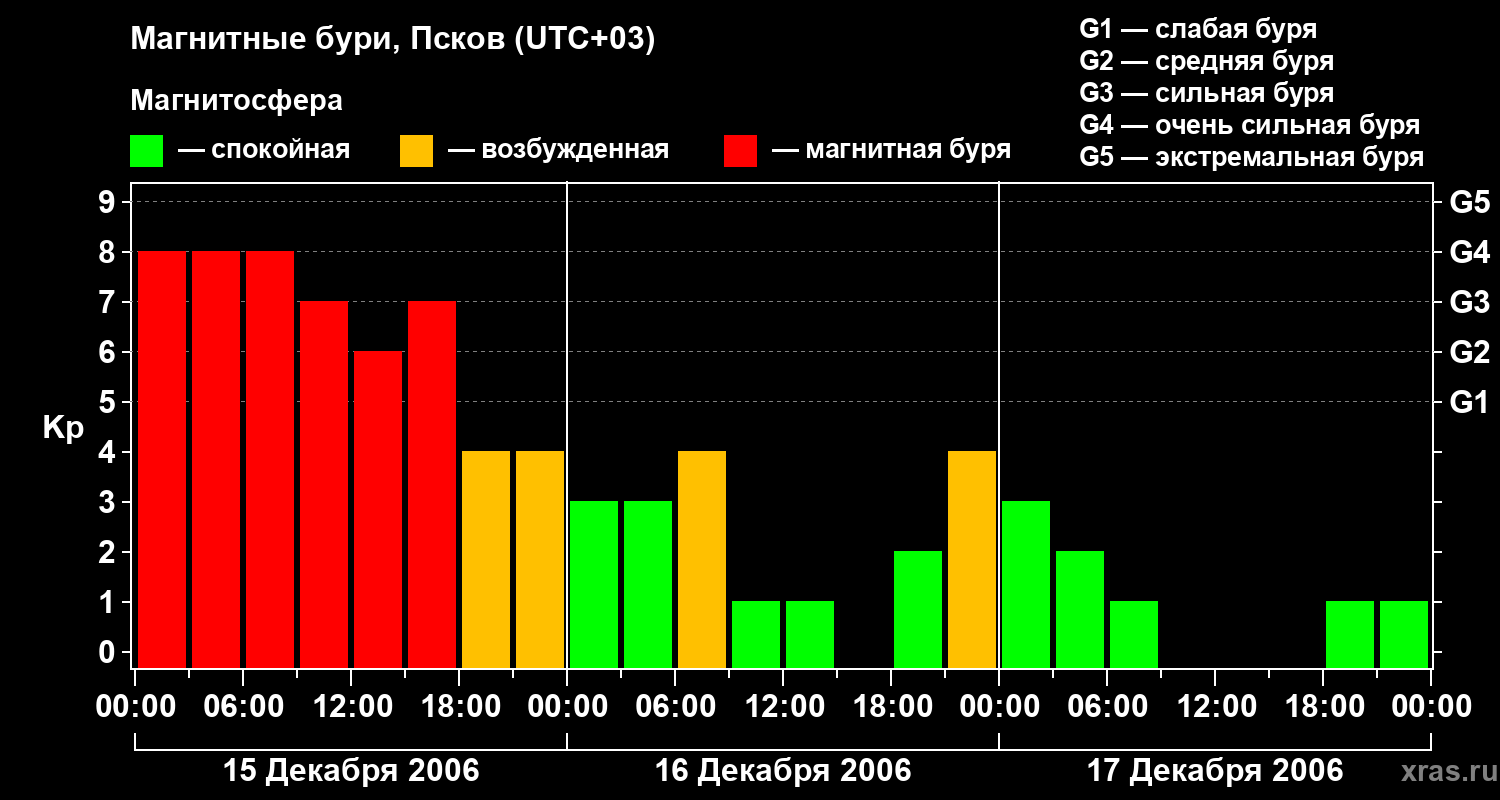Click the '12:00' time label for 17 December

pos(1215,707)
